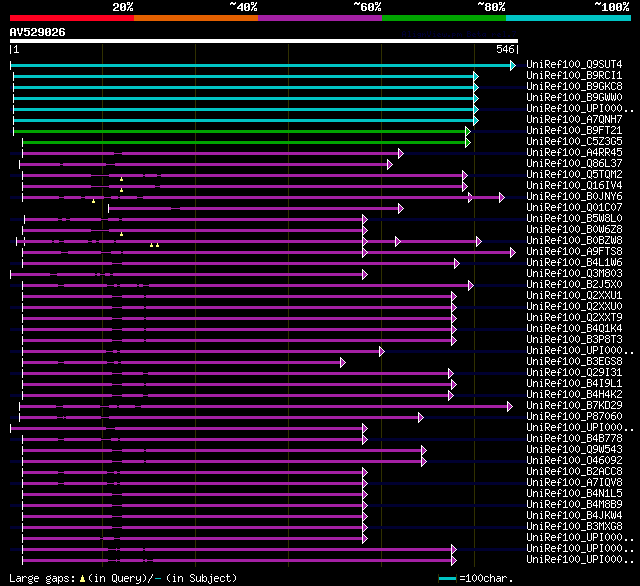Select the UniRef100_Q16IV4 label
The width and height of the screenshot is (640, 586).
(574, 185)
